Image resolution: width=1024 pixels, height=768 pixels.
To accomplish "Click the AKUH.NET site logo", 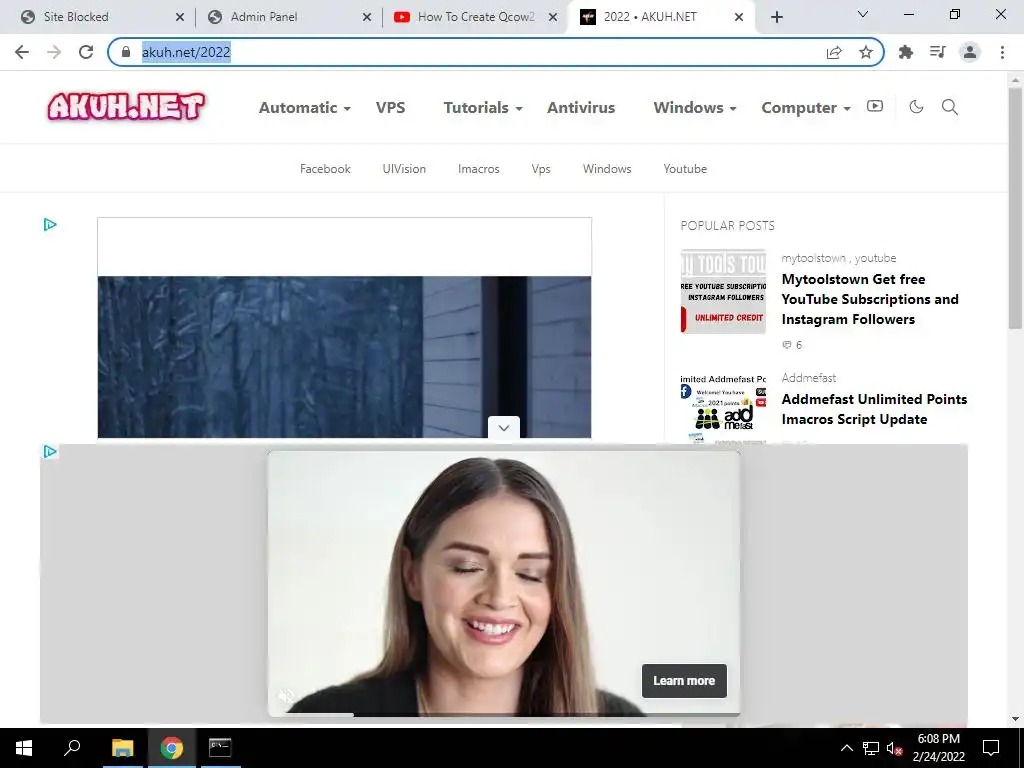I will pos(126,106).
